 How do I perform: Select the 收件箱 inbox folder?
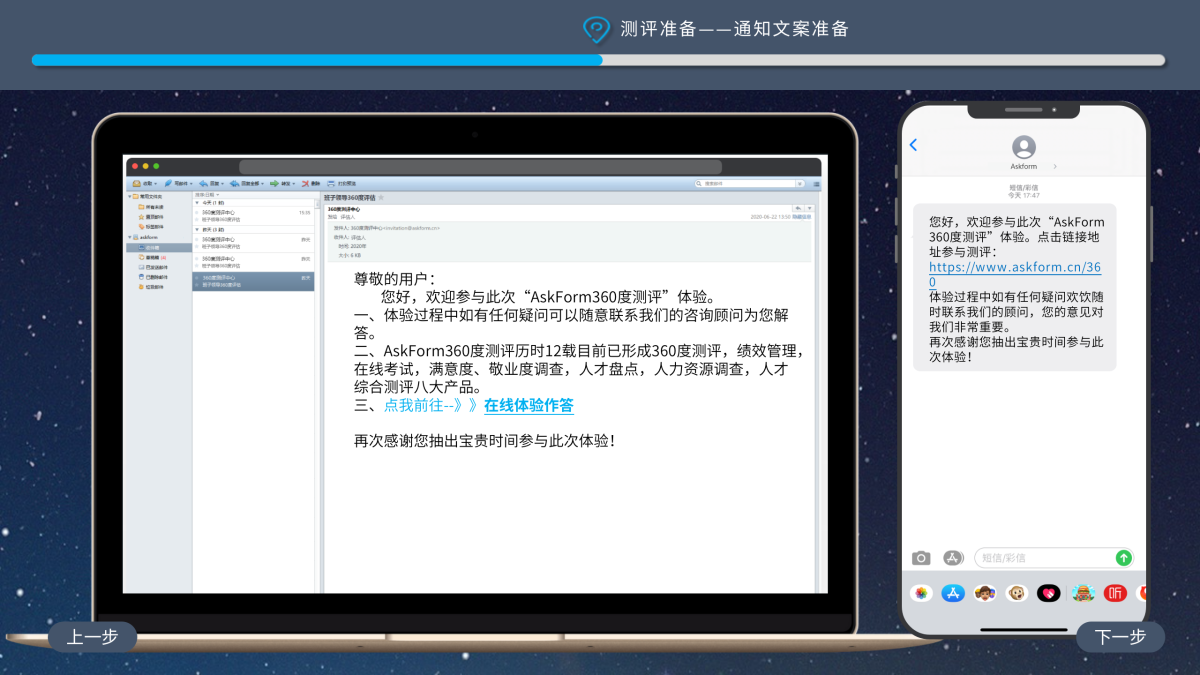pyautogui.click(x=159, y=247)
